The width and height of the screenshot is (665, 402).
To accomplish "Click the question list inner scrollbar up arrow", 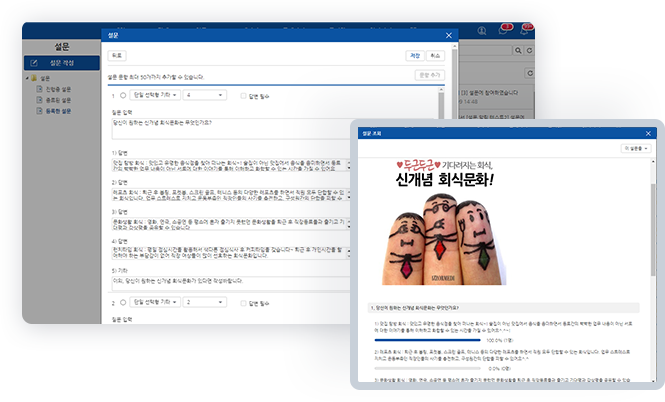I will 441,89.
